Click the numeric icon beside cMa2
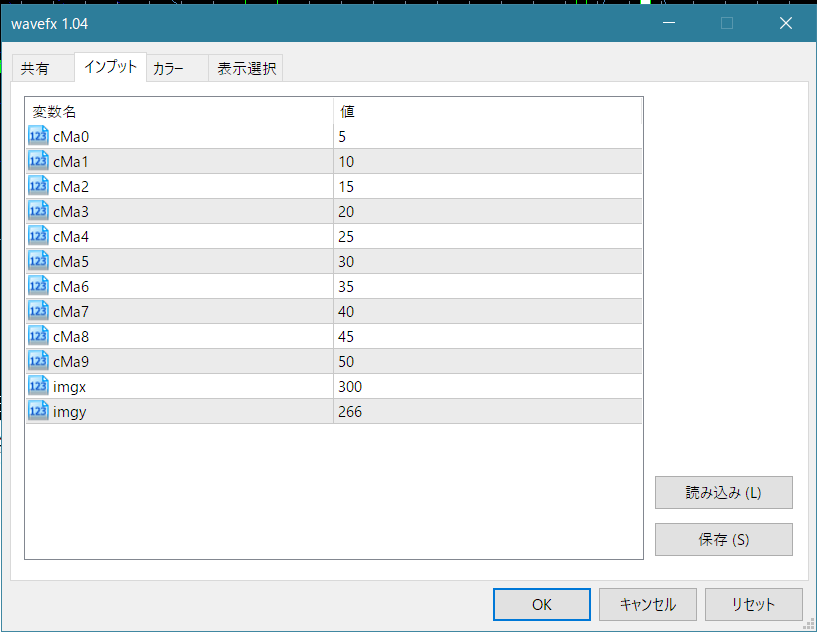817x633 pixels. point(38,186)
